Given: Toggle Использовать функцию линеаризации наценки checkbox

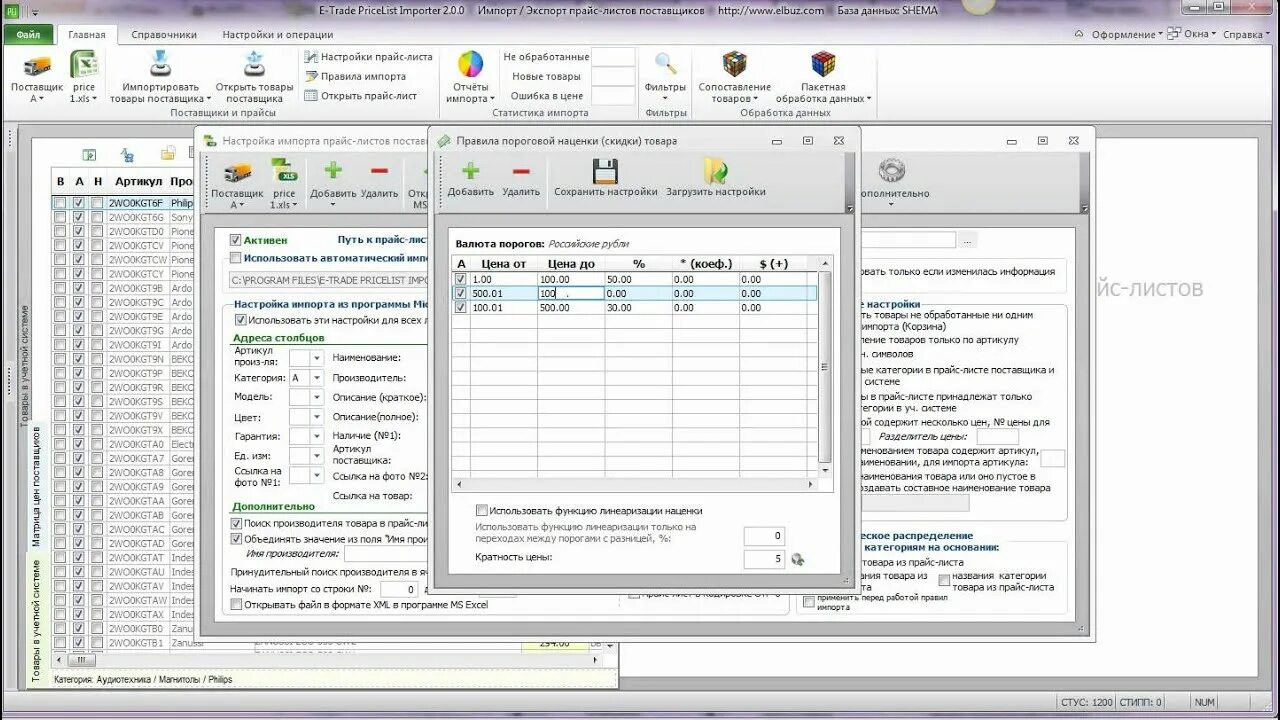Looking at the screenshot, I should click(482, 510).
